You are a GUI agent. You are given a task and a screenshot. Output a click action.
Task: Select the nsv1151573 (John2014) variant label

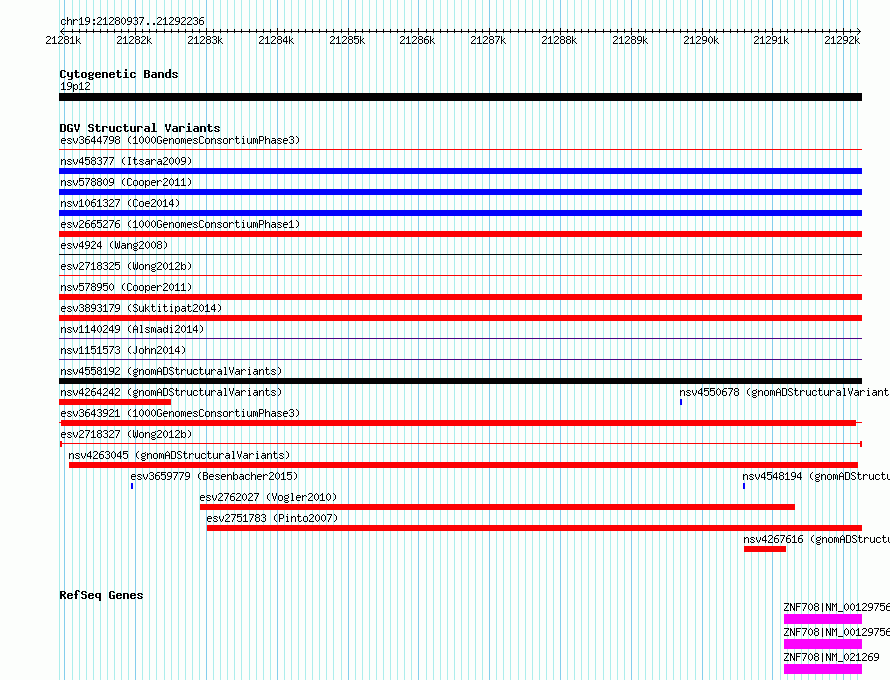(123, 350)
